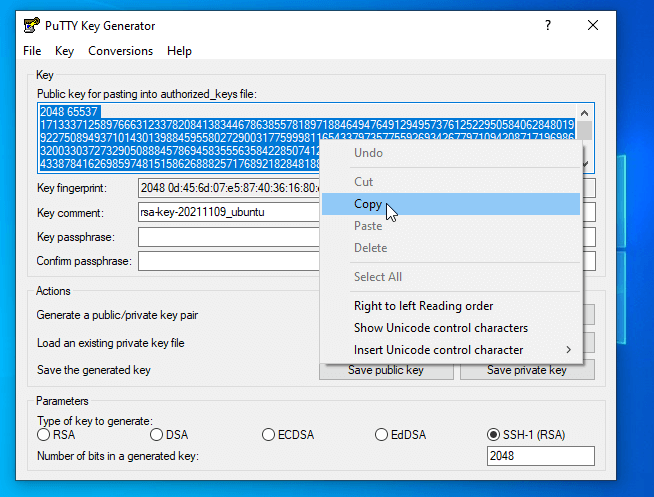This screenshot has height=497, width=654.
Task: Click 'Generate a public/private key pair' label
Action: coord(117,315)
